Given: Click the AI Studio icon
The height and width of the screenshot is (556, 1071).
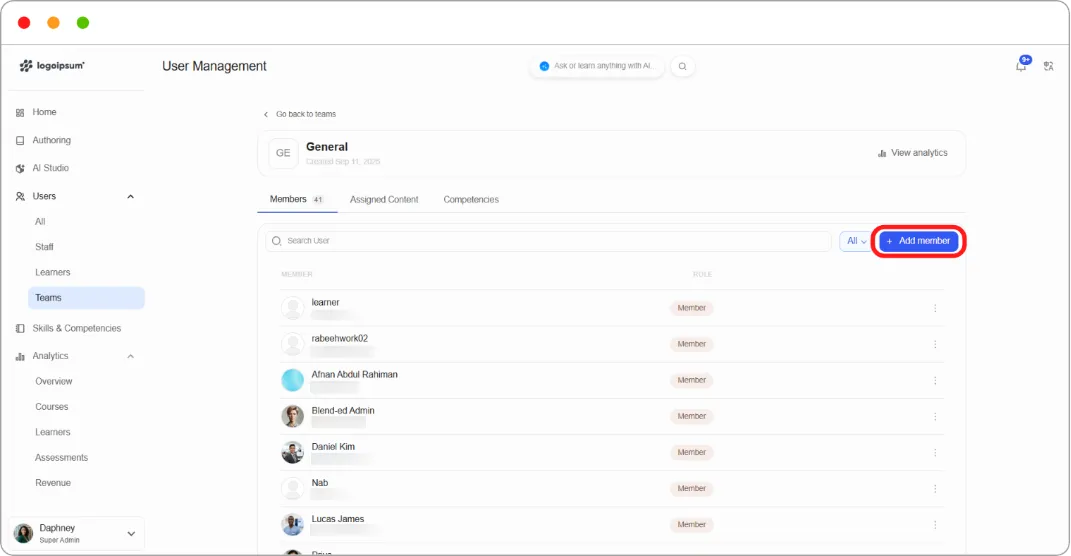Looking at the screenshot, I should [x=20, y=168].
